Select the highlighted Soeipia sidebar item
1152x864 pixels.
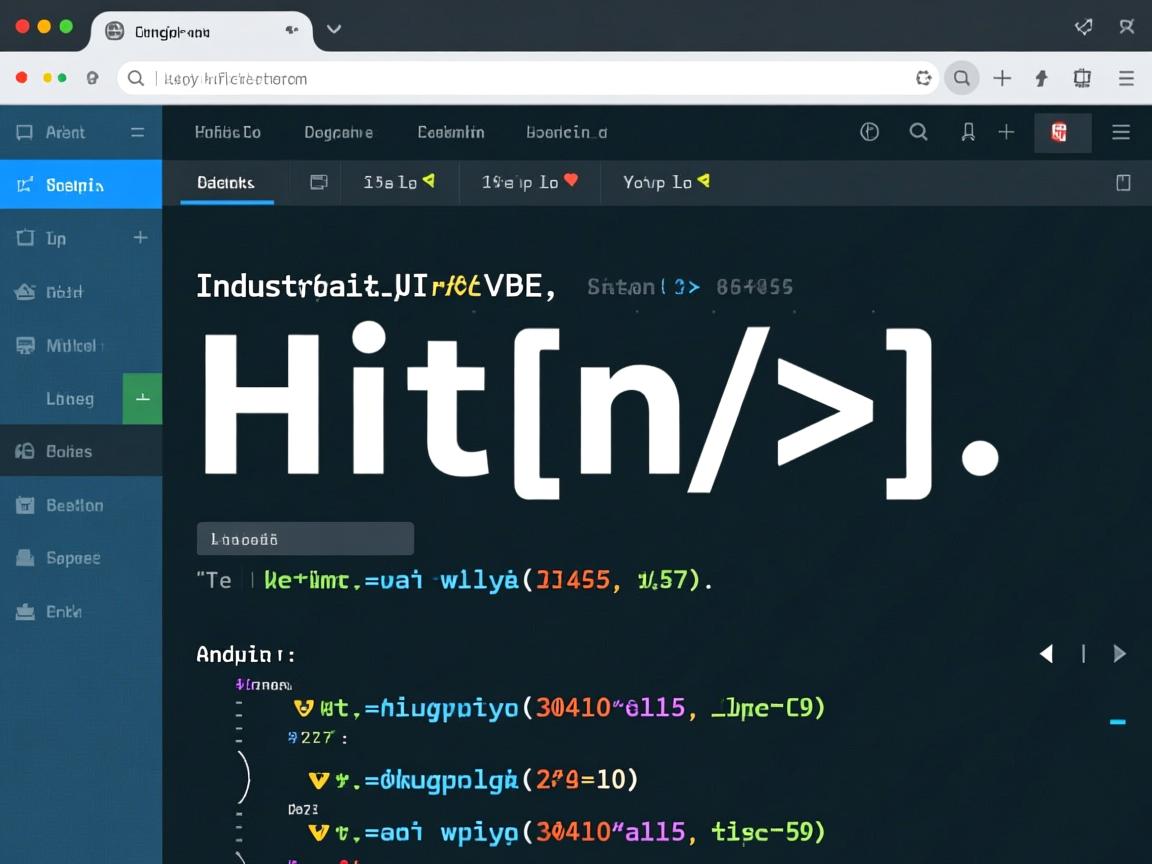[80, 185]
